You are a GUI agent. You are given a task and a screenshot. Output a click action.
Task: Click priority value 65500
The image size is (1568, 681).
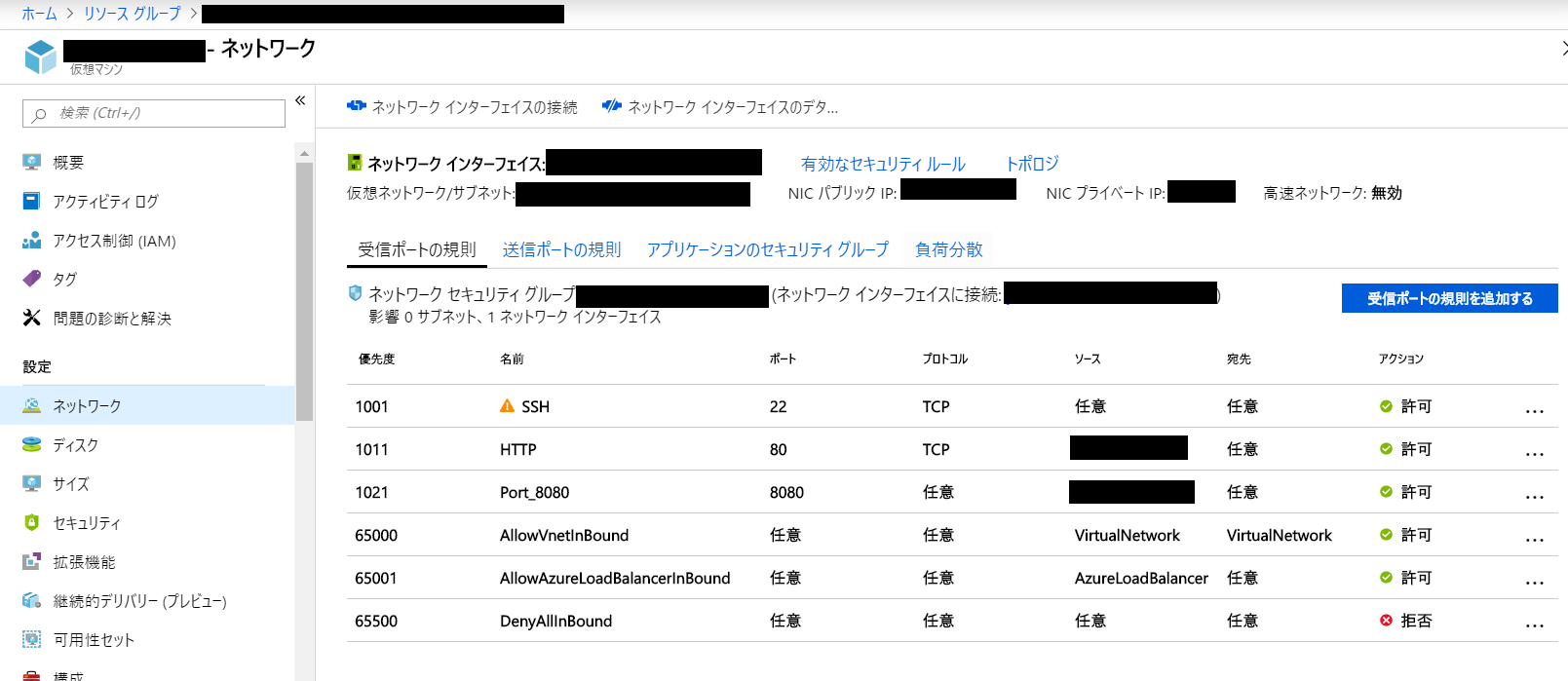pyautogui.click(x=376, y=621)
